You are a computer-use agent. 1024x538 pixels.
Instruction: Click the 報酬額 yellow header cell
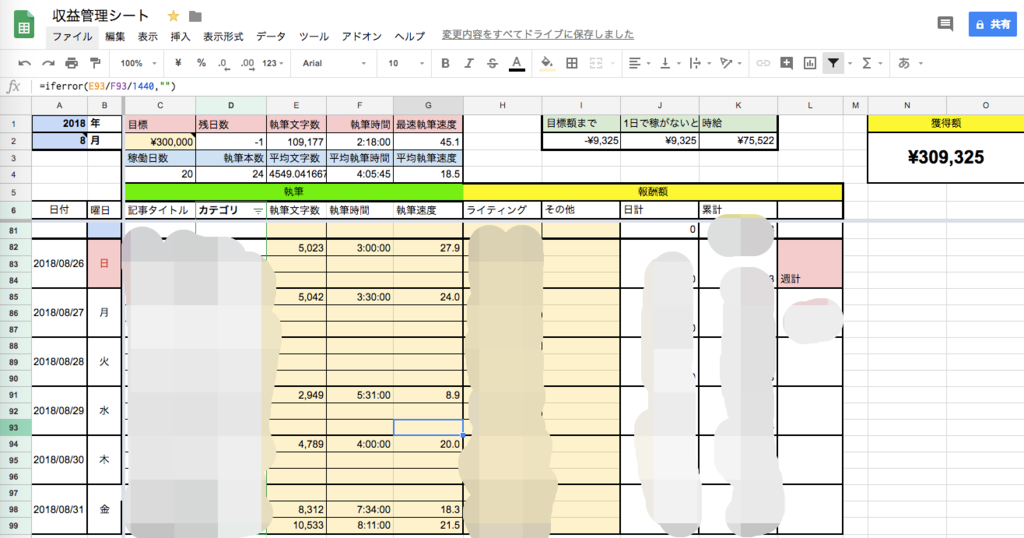tap(653, 191)
